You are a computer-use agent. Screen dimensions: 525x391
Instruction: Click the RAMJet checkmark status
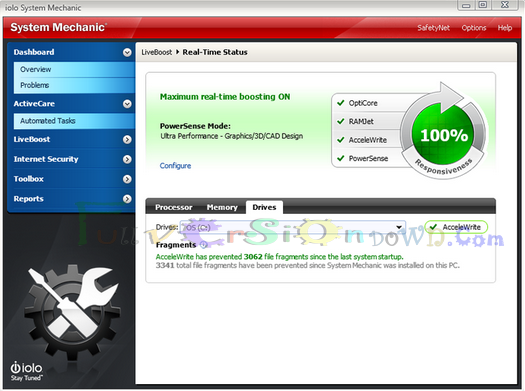(341, 121)
